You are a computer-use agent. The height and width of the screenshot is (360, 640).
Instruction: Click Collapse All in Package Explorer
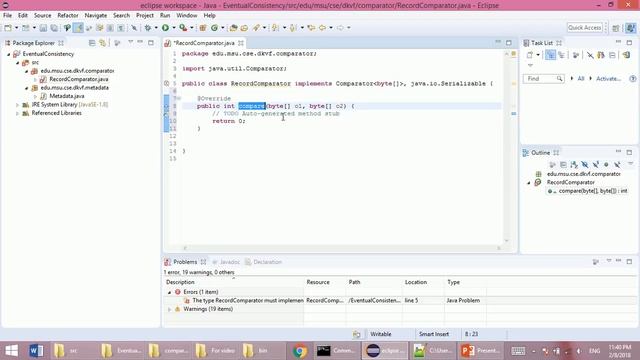point(92,43)
